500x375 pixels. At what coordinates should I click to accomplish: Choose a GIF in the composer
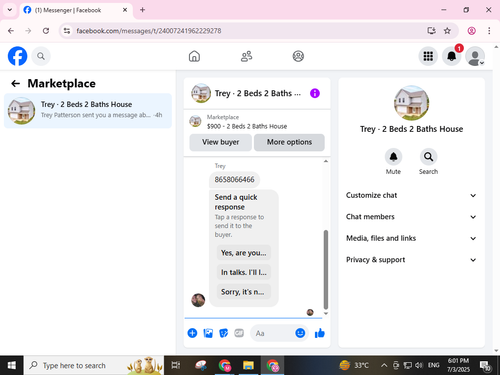coord(239,333)
